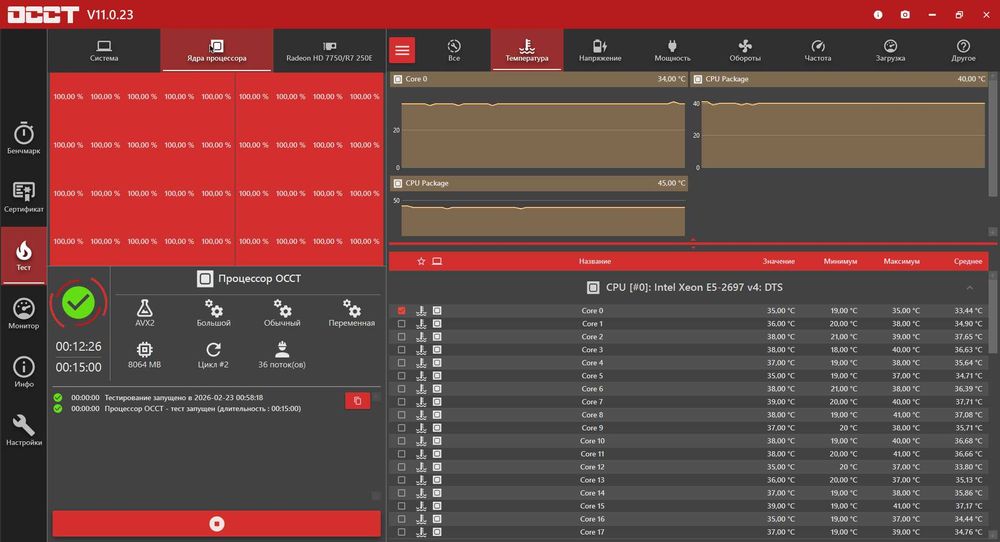Open the Инфо sidebar section
This screenshot has width=1000, height=542.
point(24,372)
